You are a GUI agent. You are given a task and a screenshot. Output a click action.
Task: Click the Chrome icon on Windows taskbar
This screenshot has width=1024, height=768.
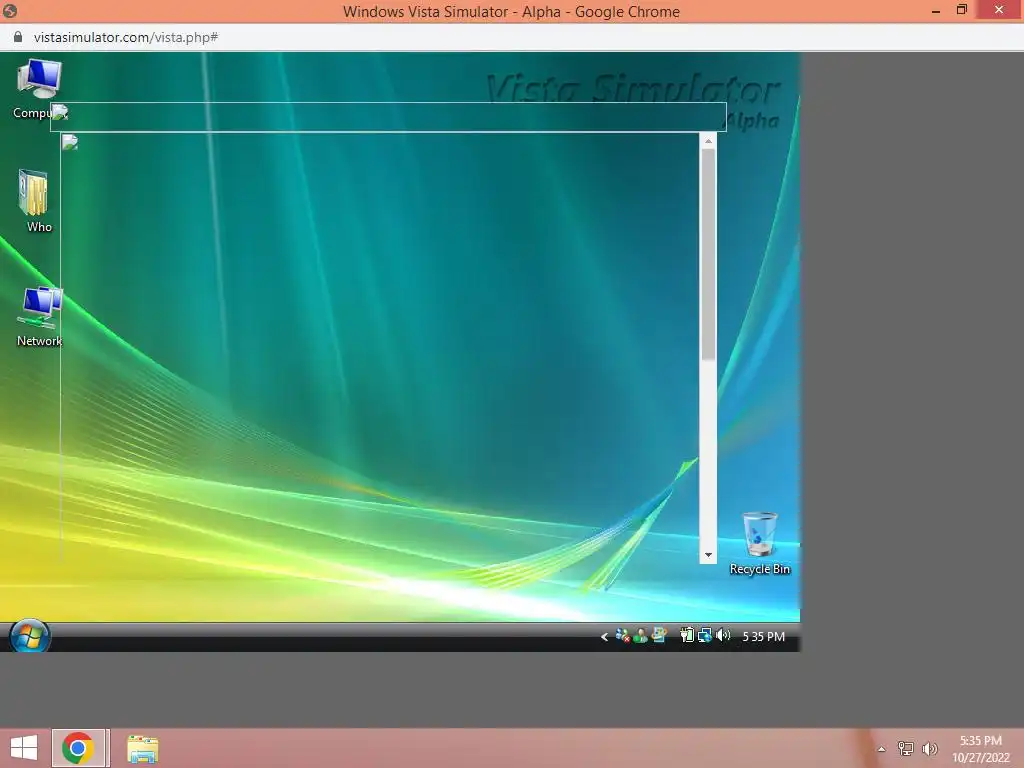pyautogui.click(x=78, y=748)
